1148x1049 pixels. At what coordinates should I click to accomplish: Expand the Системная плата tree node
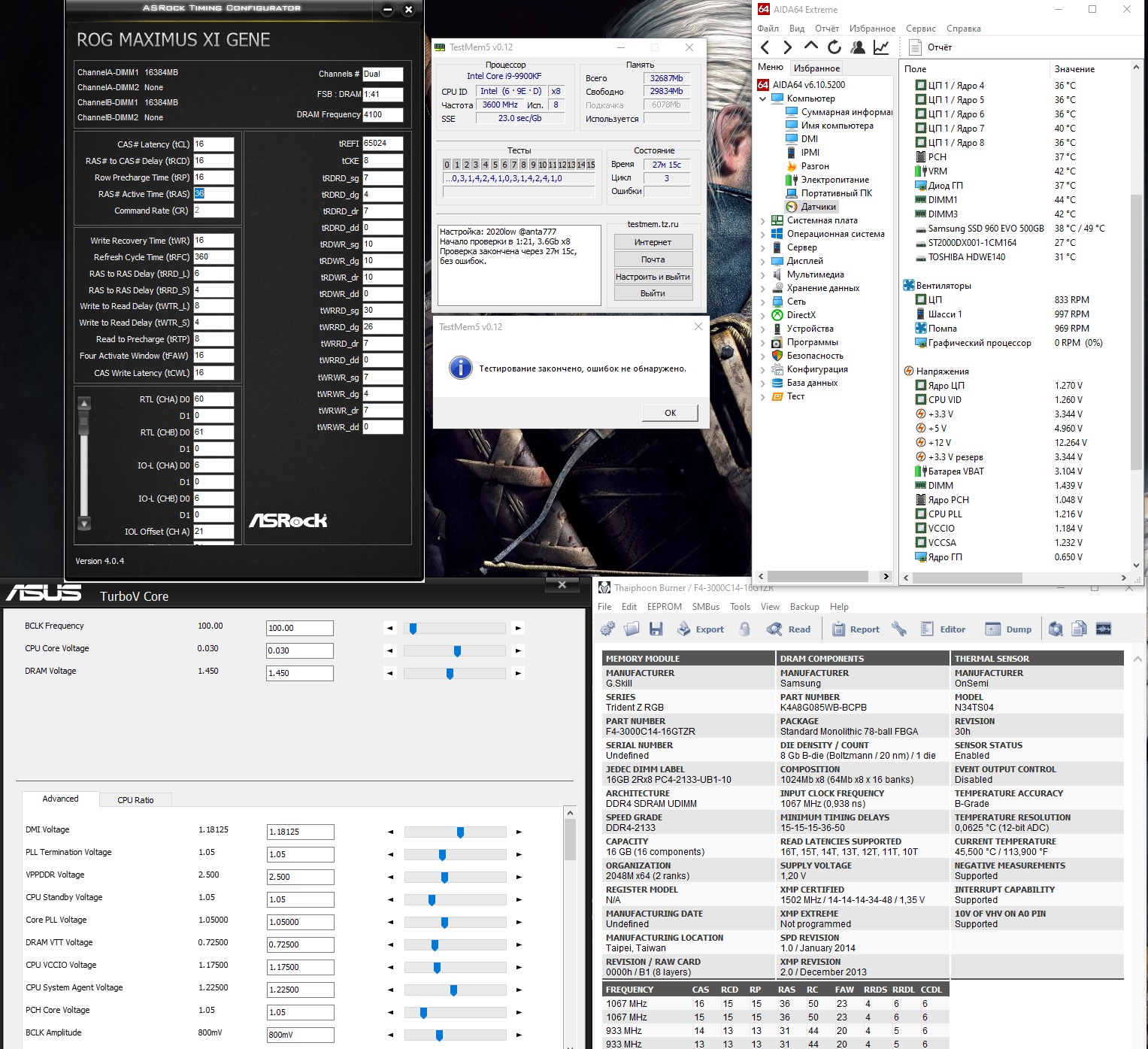click(x=763, y=221)
